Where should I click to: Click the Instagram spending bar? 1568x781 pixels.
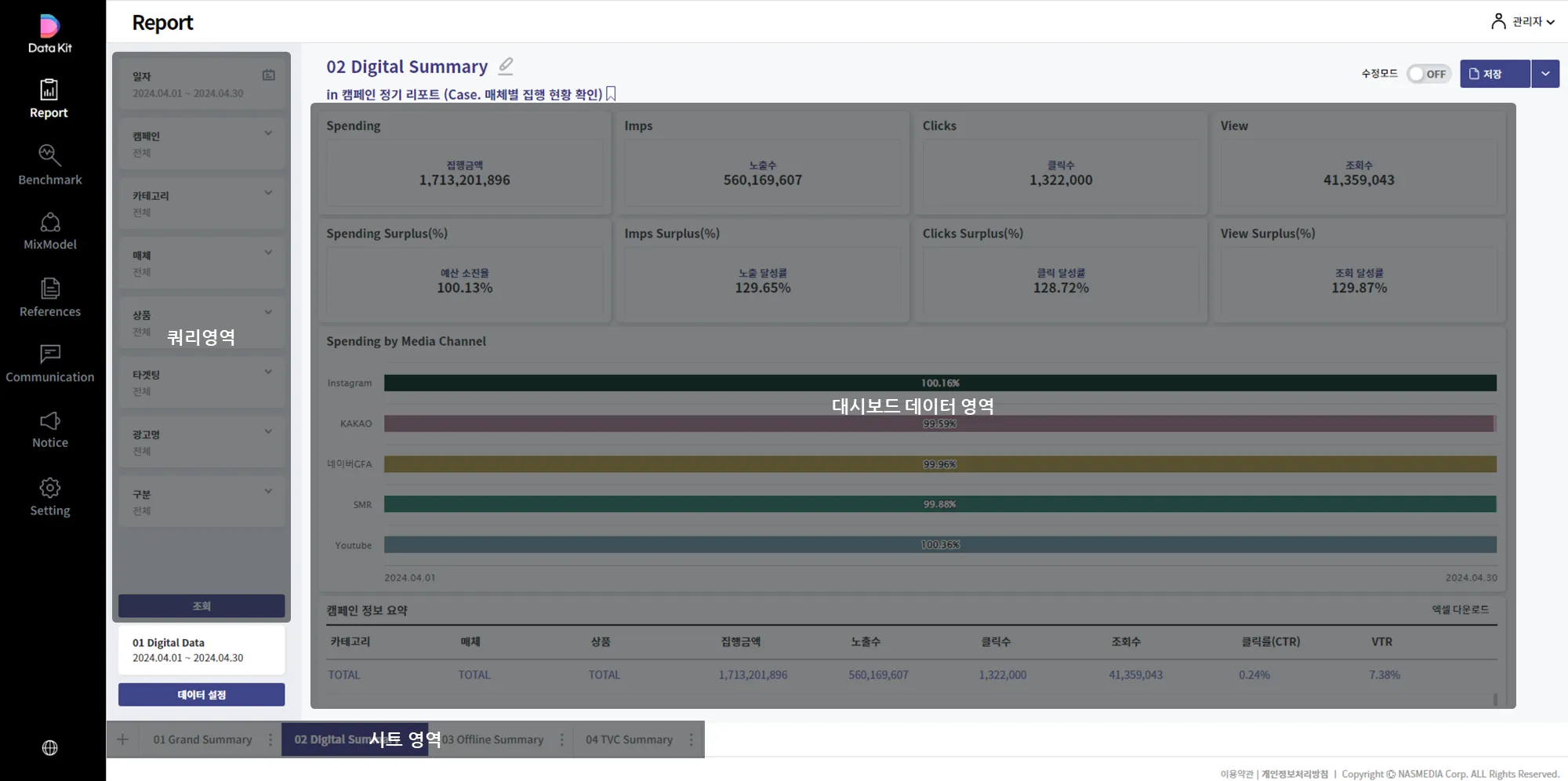click(940, 383)
